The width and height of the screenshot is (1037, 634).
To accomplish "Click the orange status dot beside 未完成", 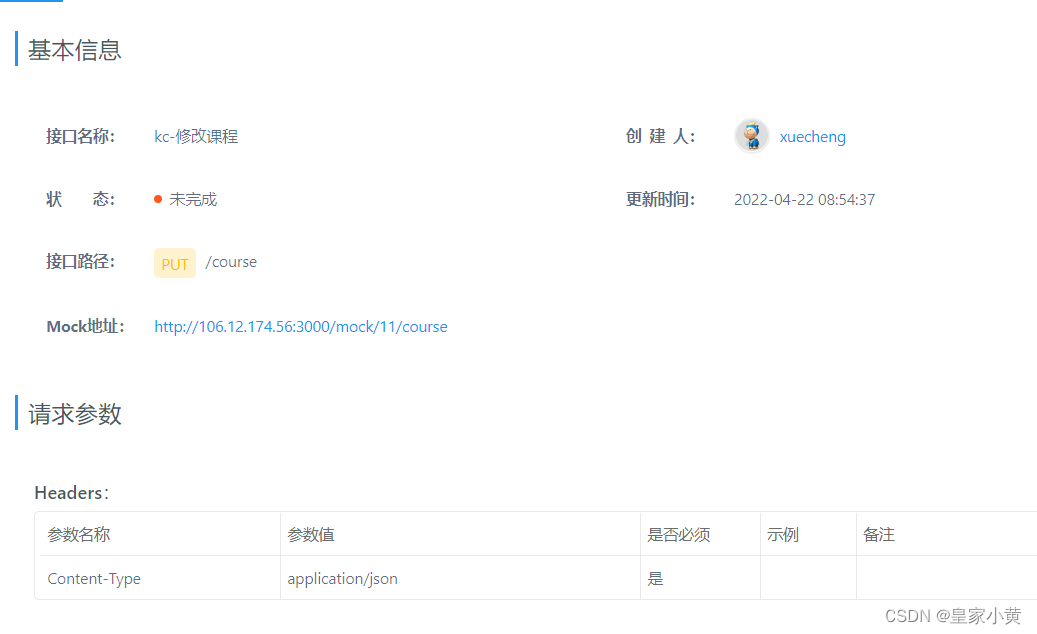I will (x=158, y=198).
